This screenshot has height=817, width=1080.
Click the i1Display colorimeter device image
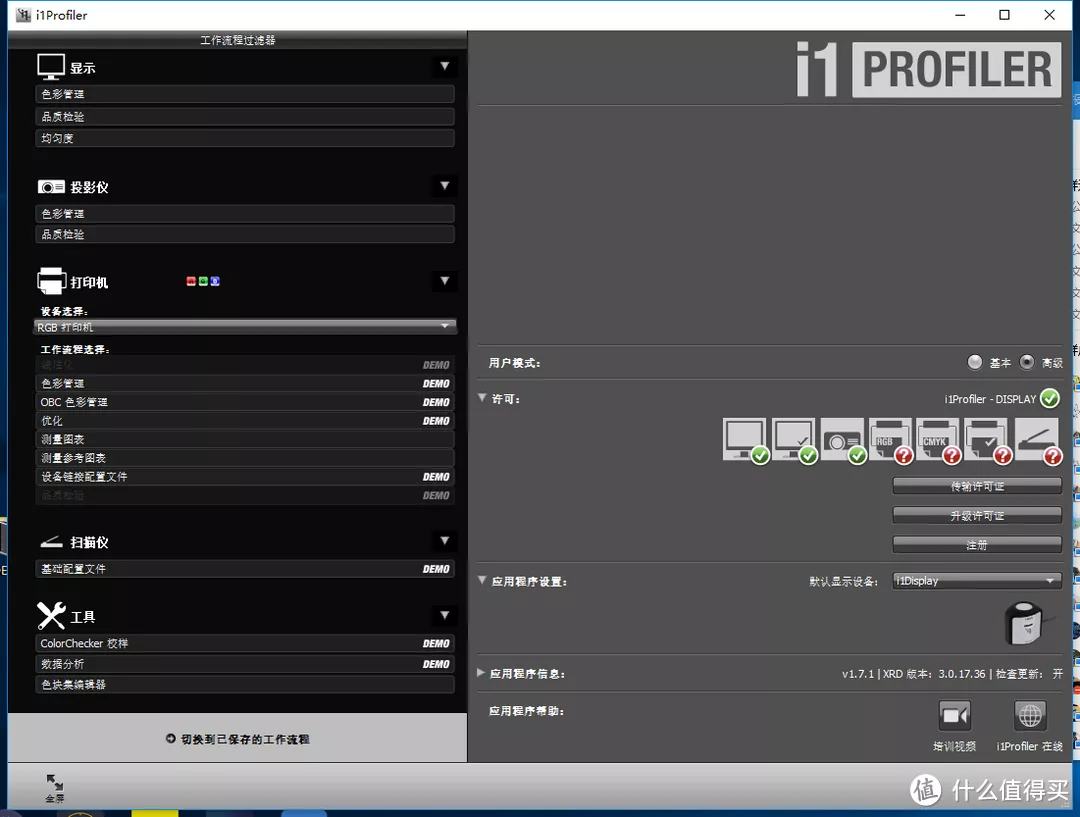point(1026,622)
